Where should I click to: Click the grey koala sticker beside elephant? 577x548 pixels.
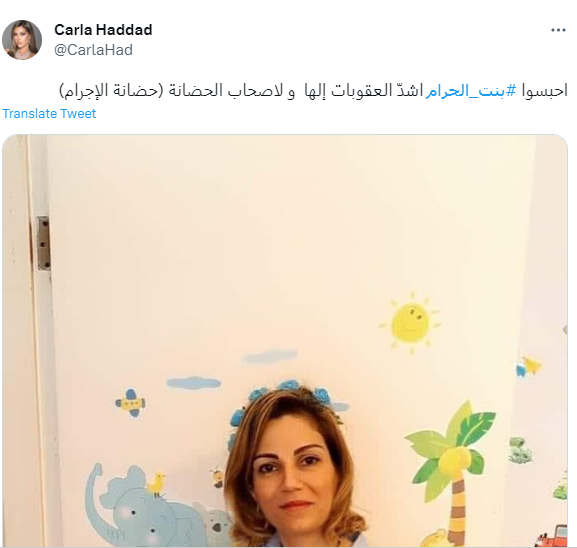click(218, 523)
